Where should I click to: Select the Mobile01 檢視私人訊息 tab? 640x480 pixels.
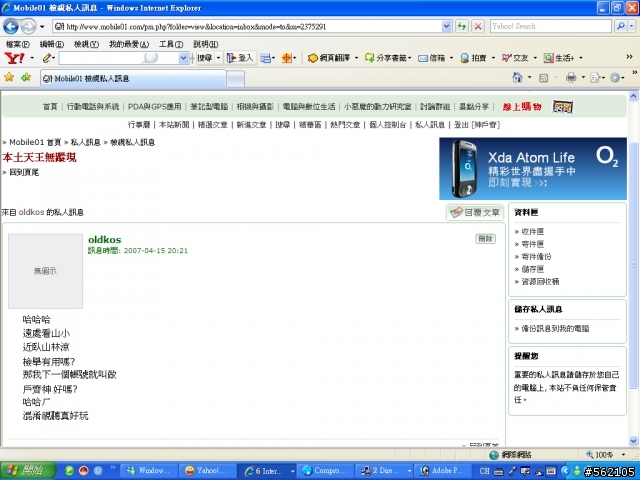133,78
